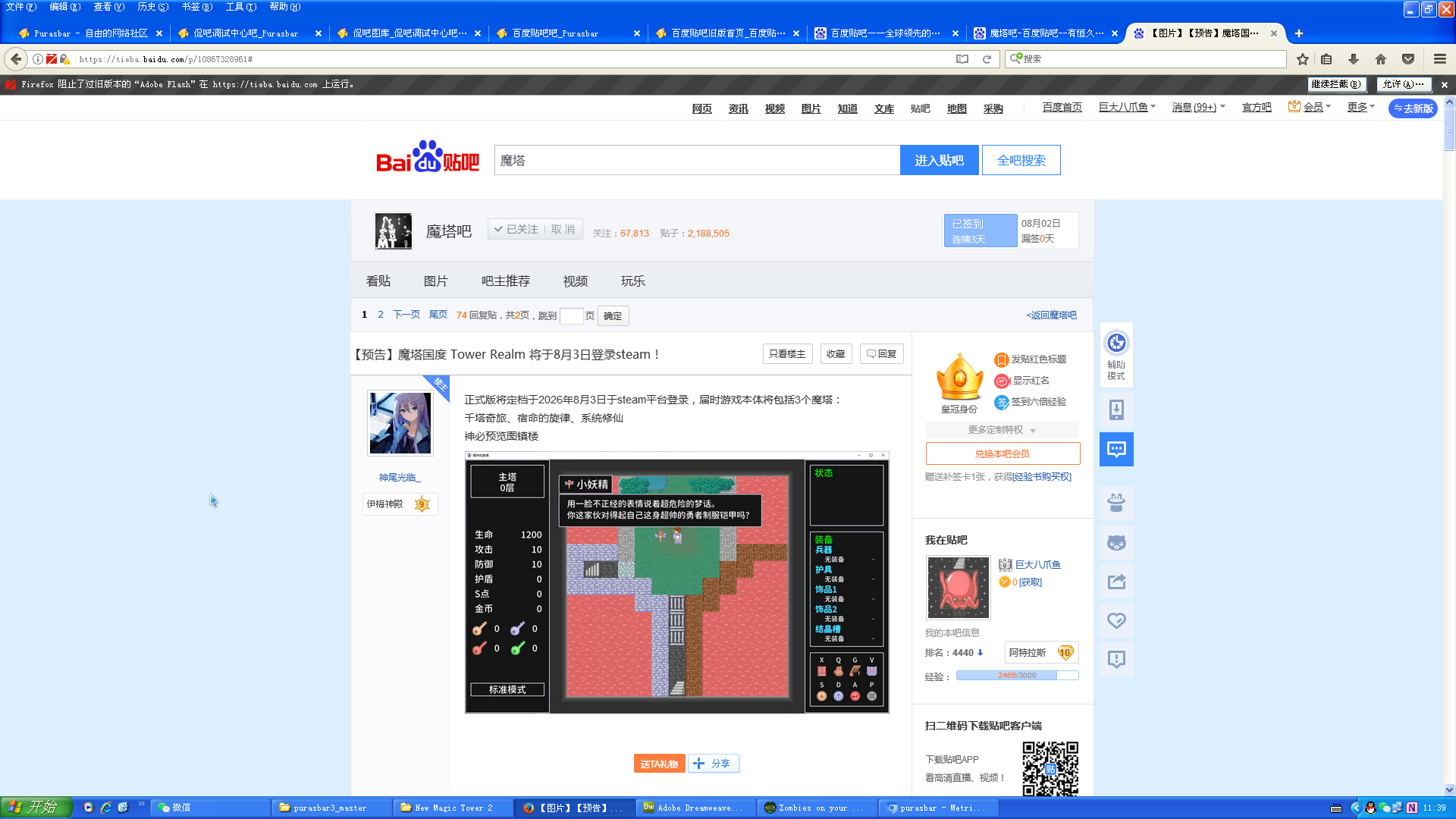Click the sidebar heart favorite icon
The image size is (1456, 819).
click(1116, 620)
